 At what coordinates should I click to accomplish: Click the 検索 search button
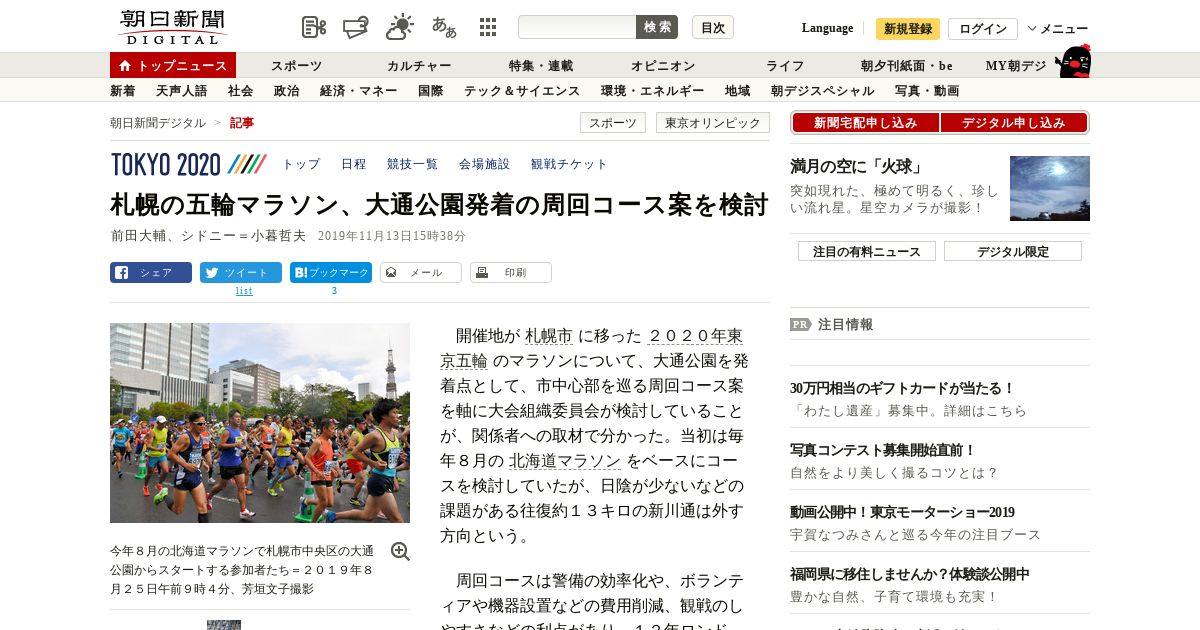point(657,27)
